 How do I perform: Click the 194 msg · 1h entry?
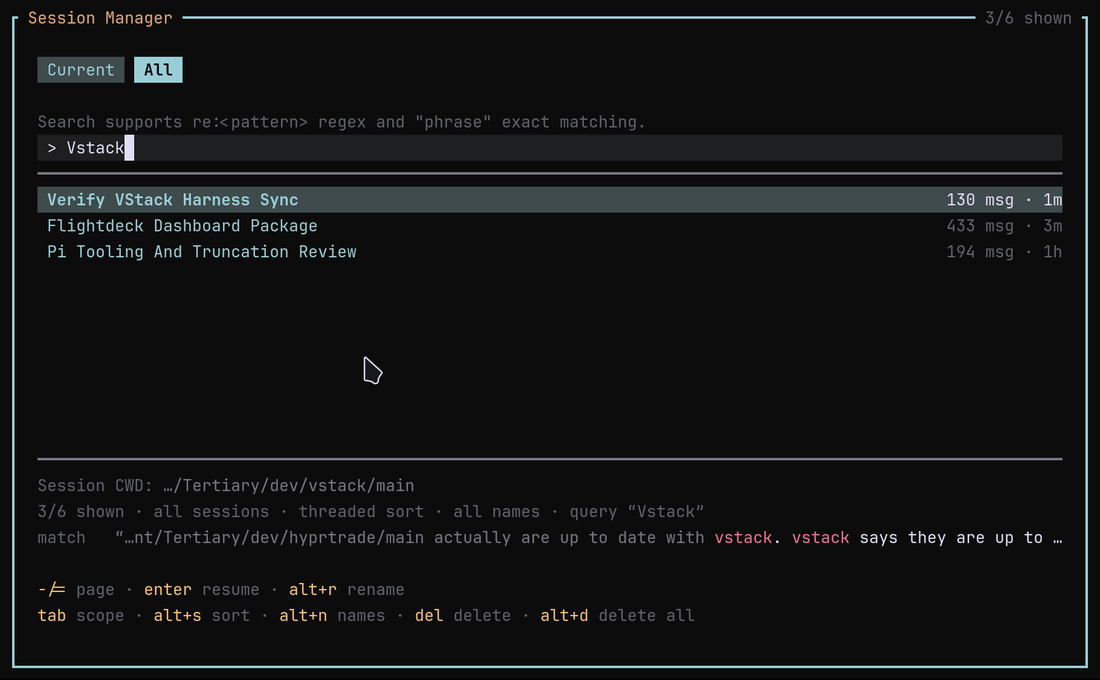click(x=1004, y=252)
